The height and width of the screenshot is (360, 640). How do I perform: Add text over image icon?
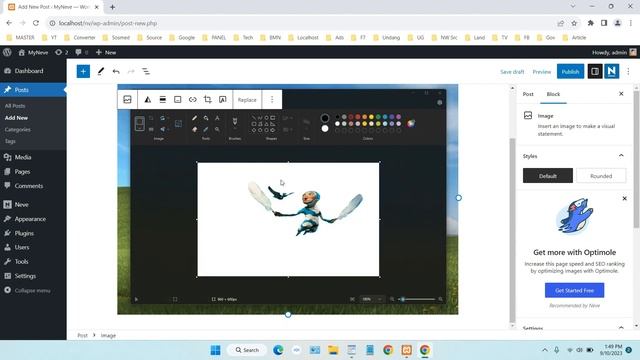[222, 100]
